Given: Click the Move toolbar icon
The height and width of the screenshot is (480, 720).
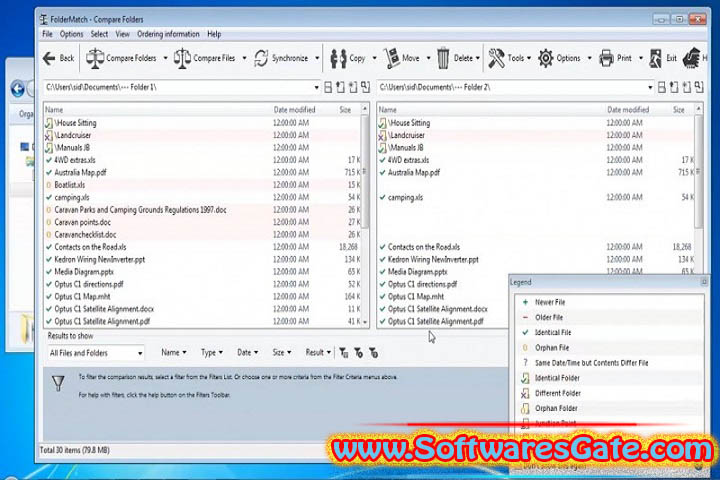Looking at the screenshot, I should pyautogui.click(x=392, y=58).
